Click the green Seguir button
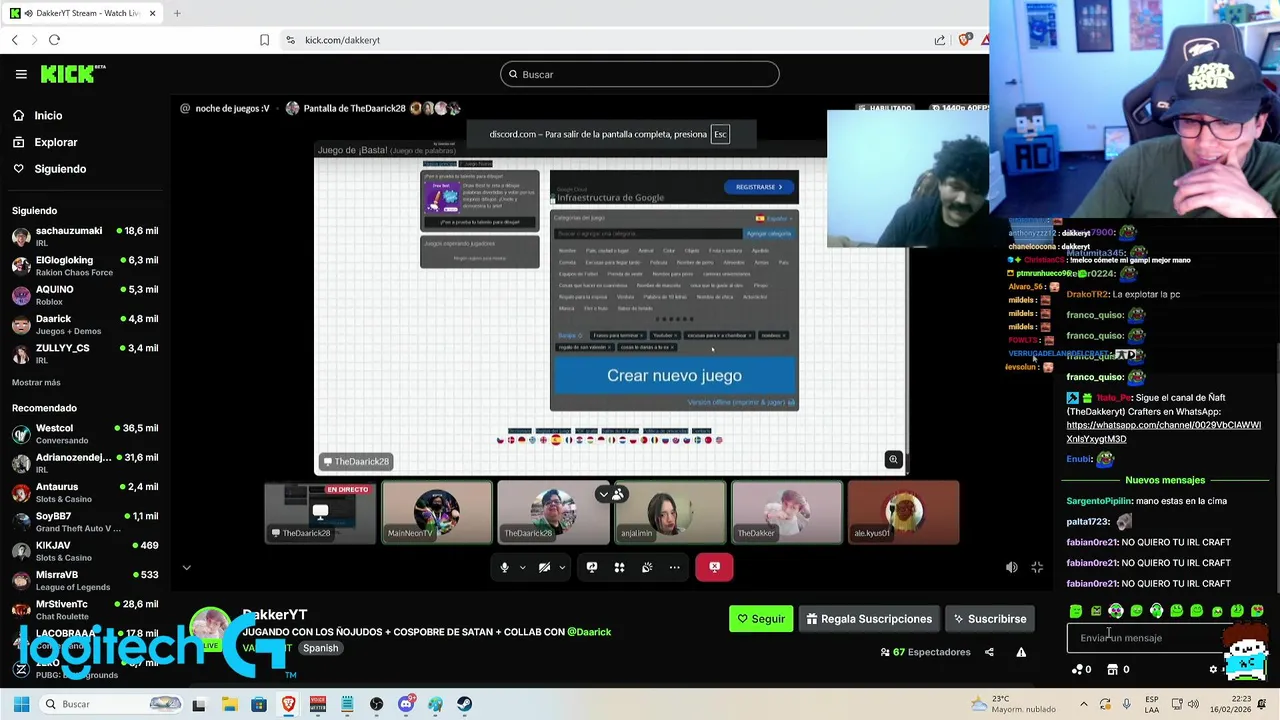 point(761,619)
